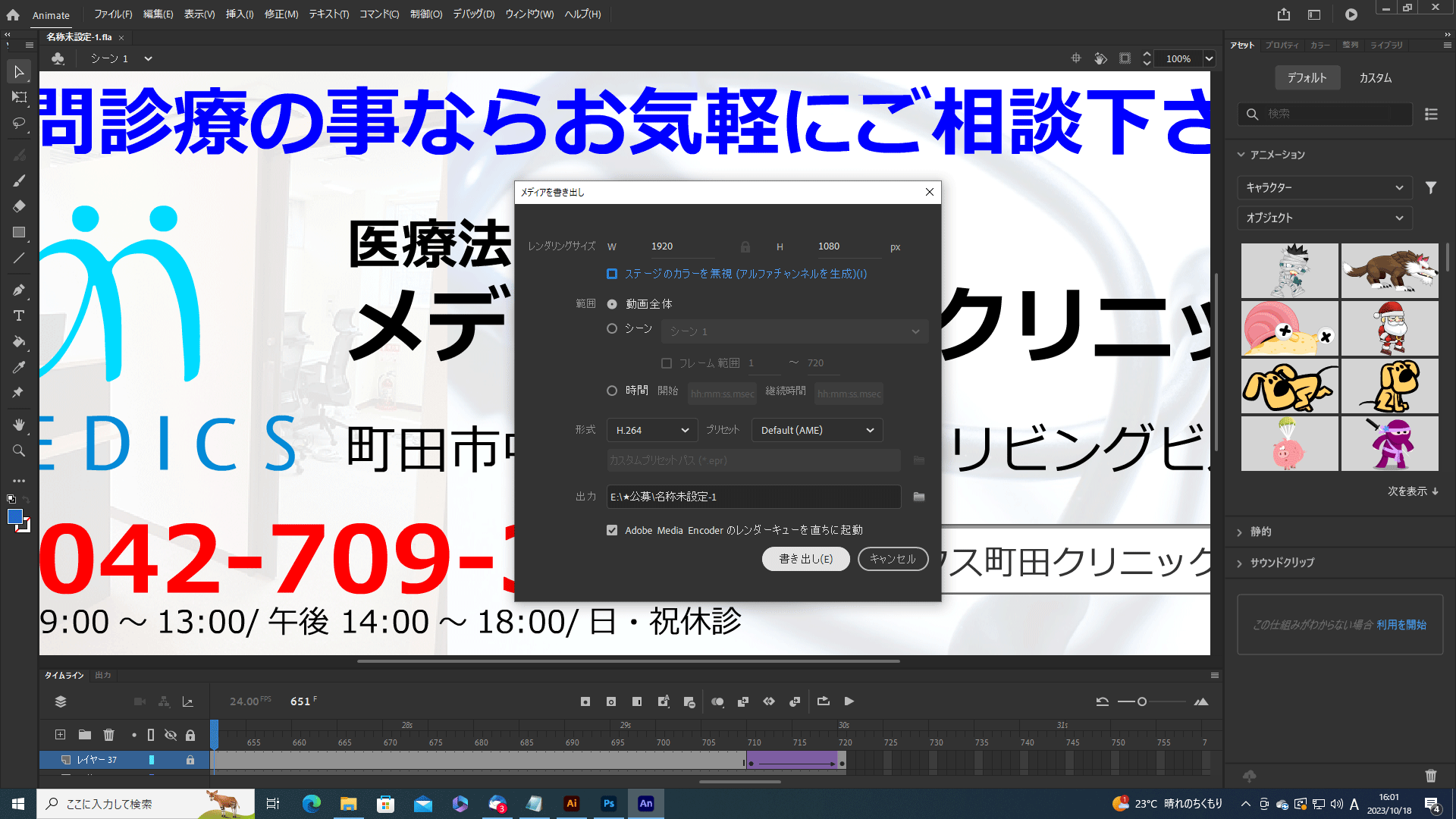
Task: Select the Zoom magnifier tool
Action: point(19,450)
